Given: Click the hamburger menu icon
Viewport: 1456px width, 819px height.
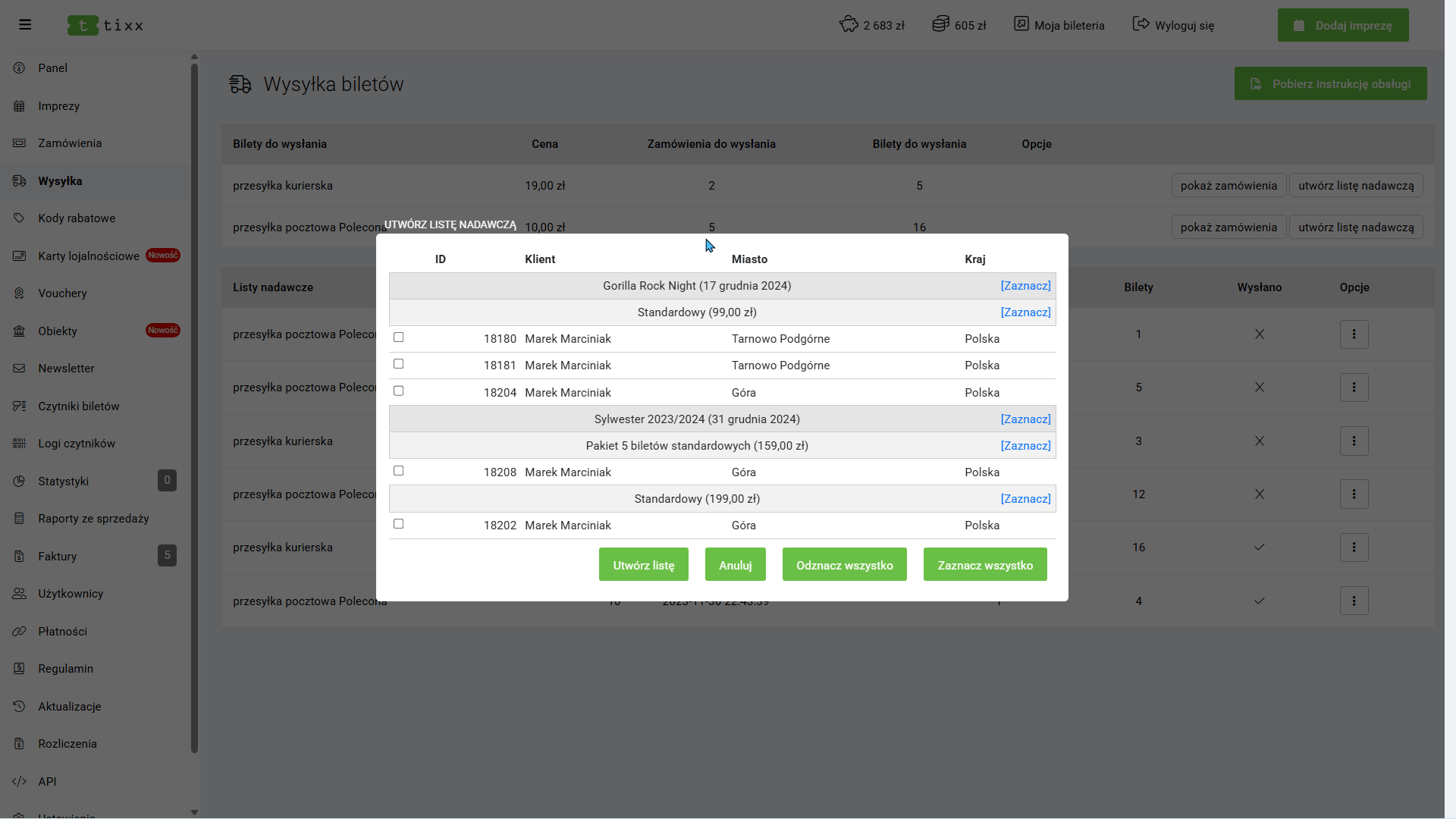Looking at the screenshot, I should [x=25, y=25].
